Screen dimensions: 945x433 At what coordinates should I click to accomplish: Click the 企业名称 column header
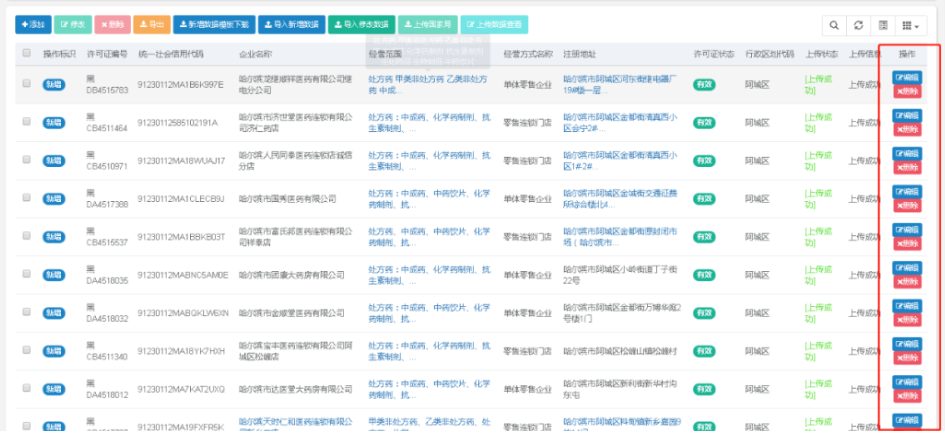click(x=256, y=54)
